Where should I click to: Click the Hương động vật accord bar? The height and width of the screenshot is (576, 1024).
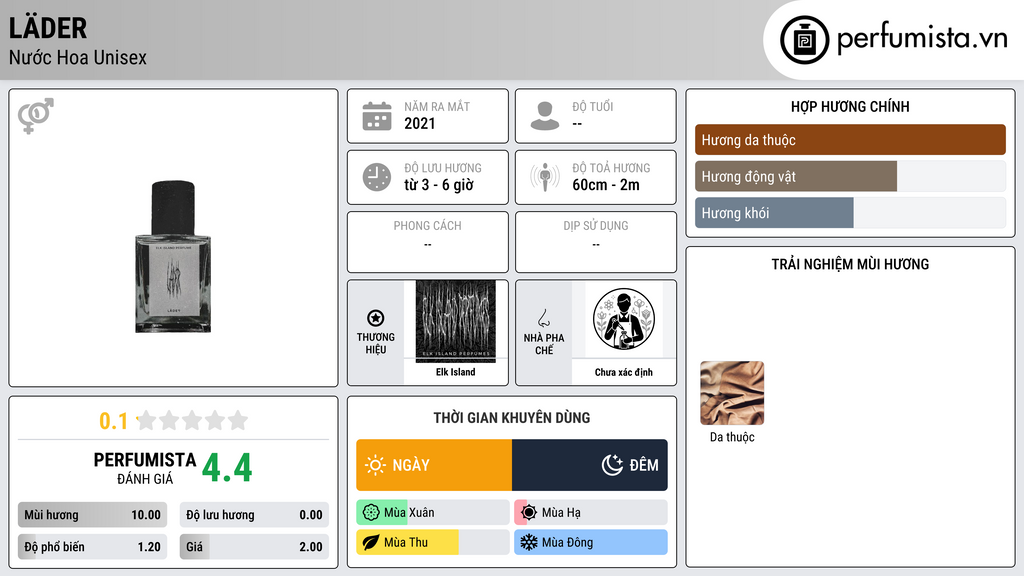click(x=850, y=176)
